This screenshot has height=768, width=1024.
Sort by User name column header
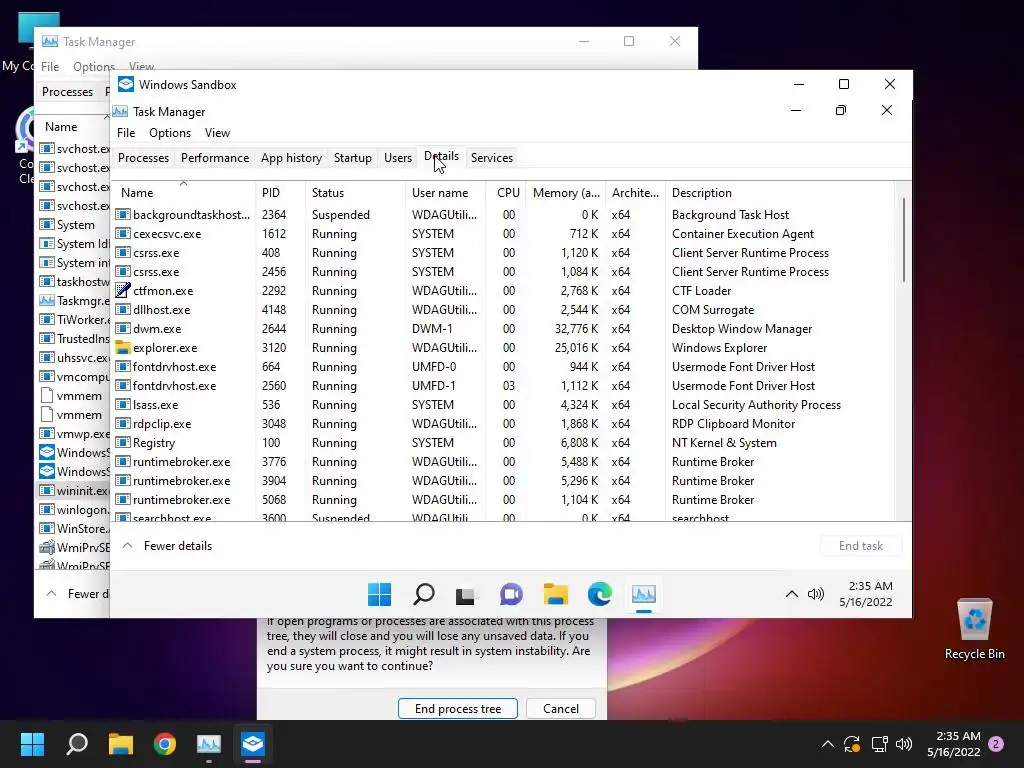click(x=445, y=193)
